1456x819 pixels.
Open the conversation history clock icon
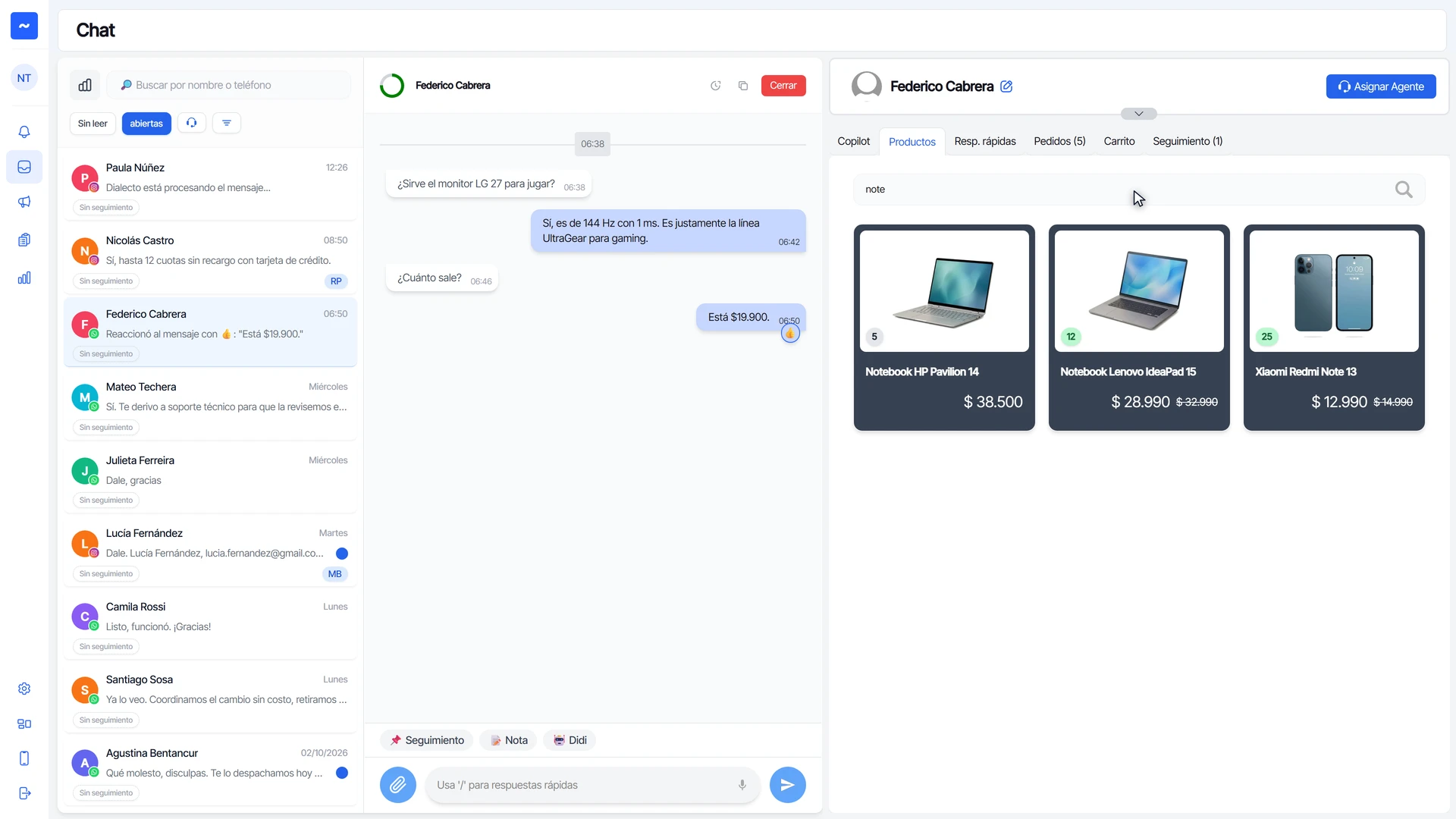pos(715,86)
